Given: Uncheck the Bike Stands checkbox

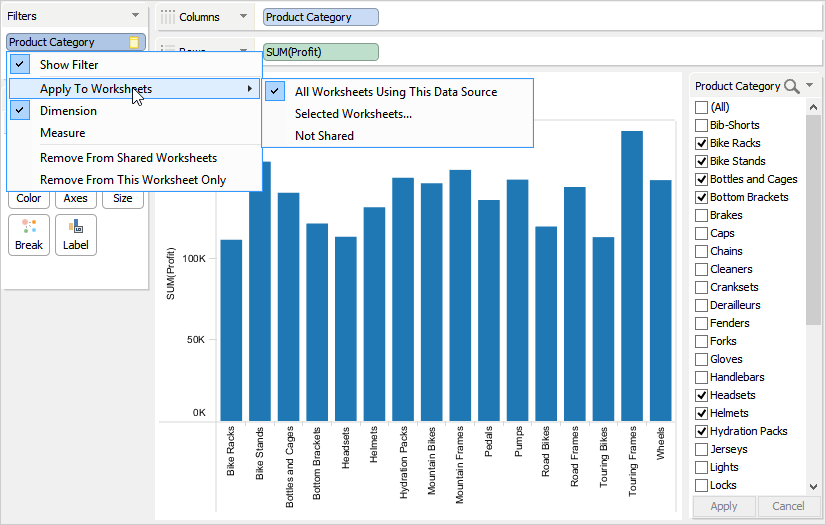Looking at the screenshot, I should tap(701, 161).
